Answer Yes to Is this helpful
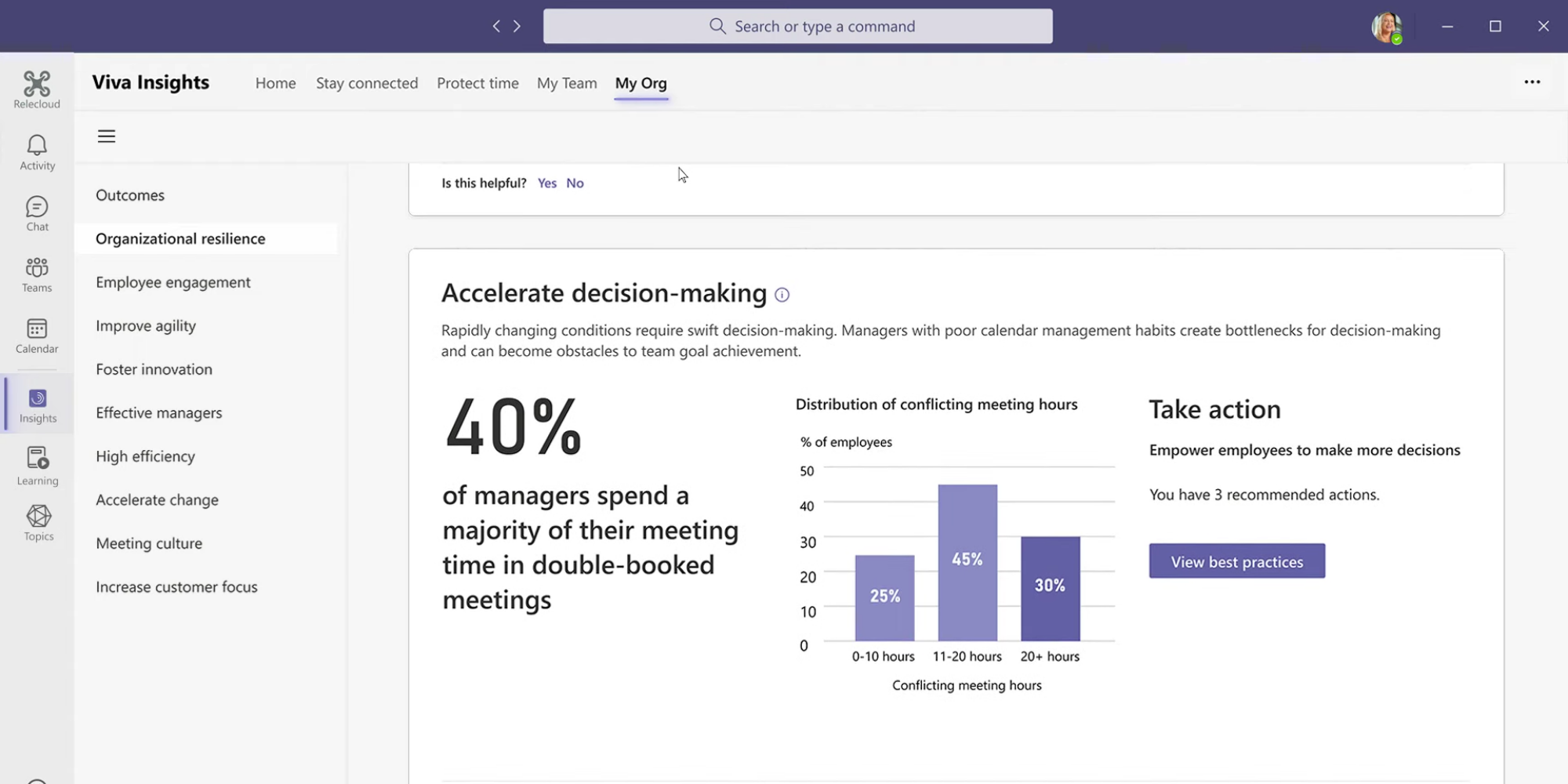This screenshot has width=1568, height=784. pos(546,183)
